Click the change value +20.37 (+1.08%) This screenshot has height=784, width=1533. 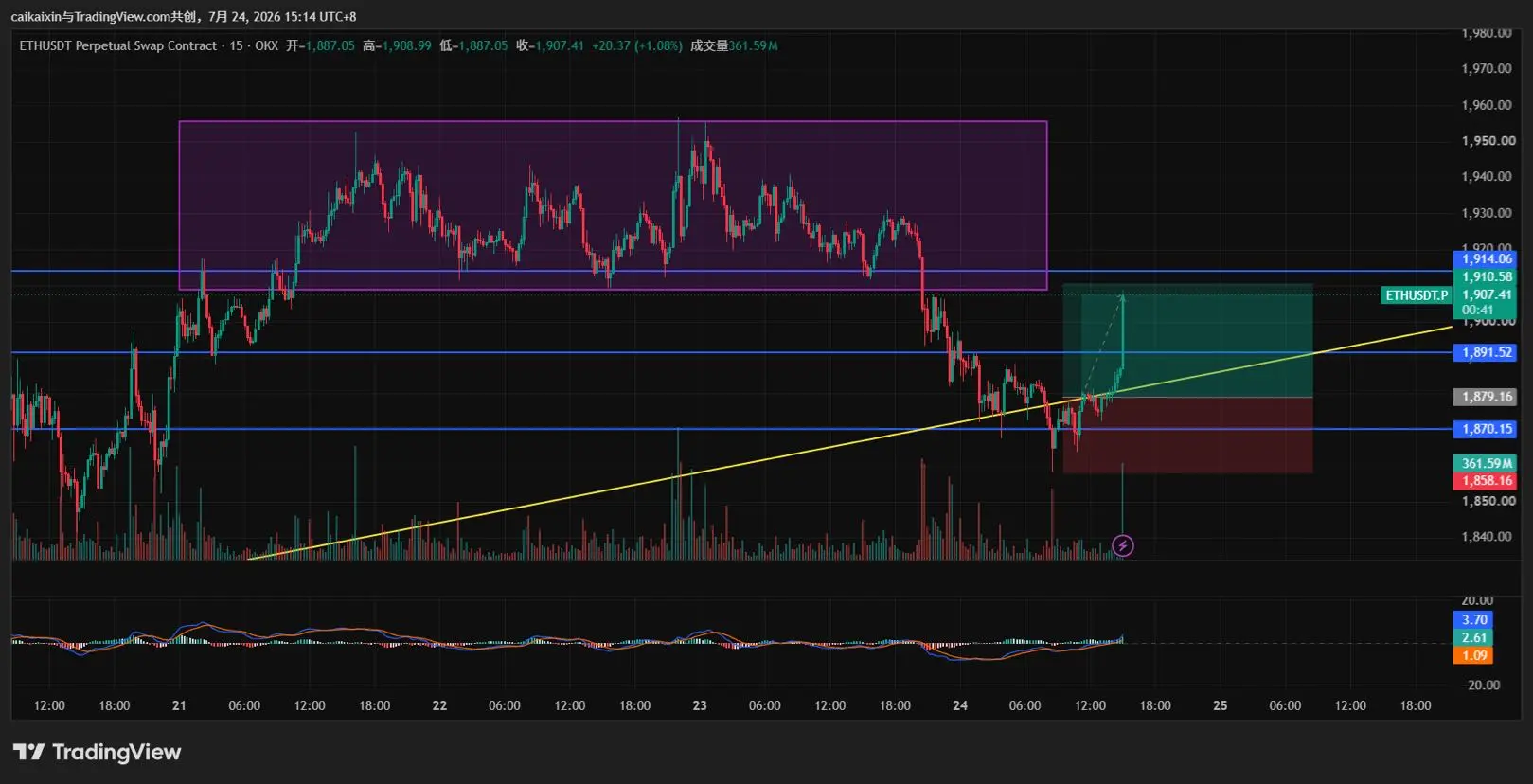tap(637, 45)
